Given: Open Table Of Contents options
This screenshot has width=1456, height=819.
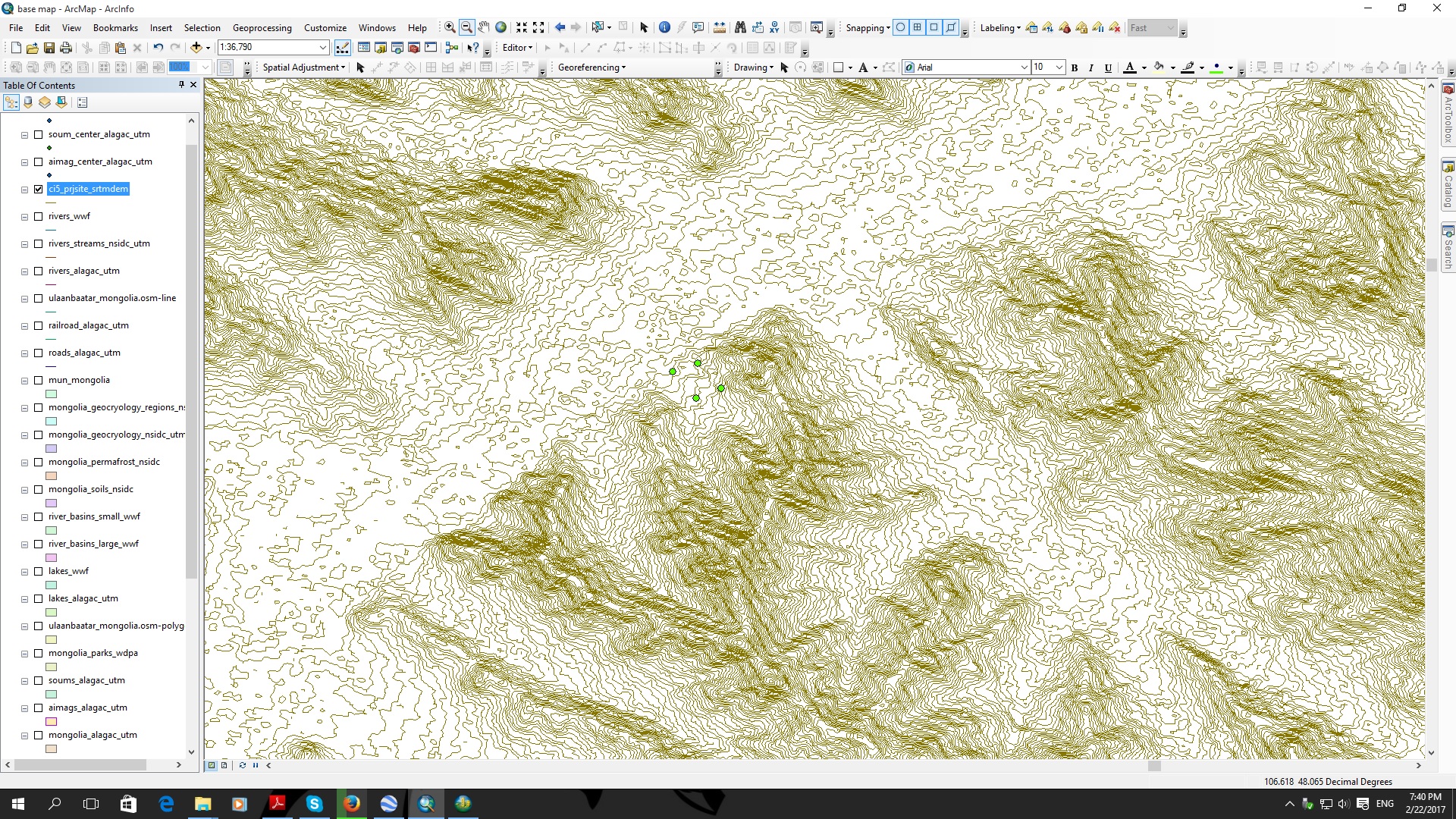Looking at the screenshot, I should [83, 102].
